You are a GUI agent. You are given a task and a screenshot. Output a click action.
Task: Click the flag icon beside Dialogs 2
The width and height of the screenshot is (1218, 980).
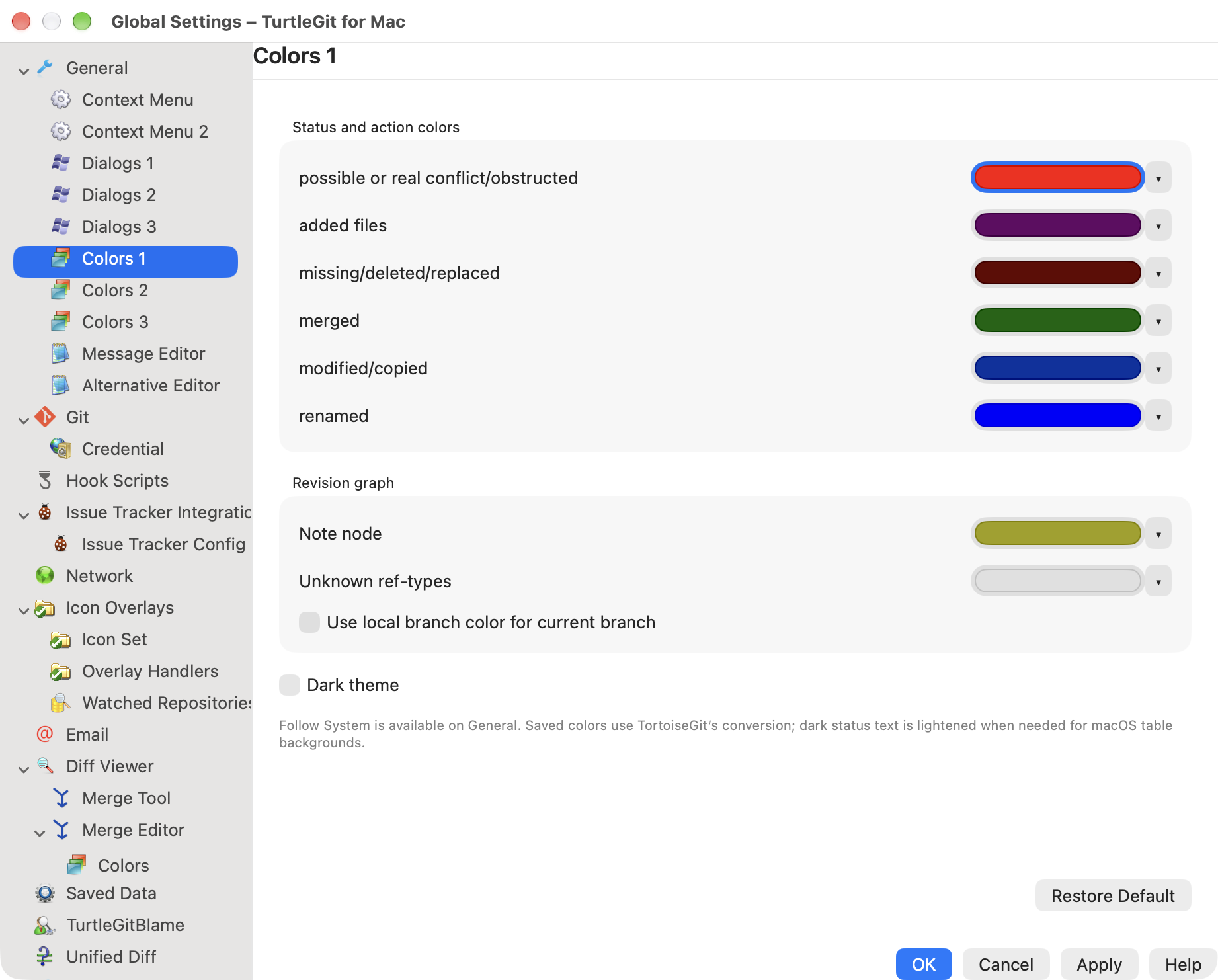pyautogui.click(x=61, y=194)
